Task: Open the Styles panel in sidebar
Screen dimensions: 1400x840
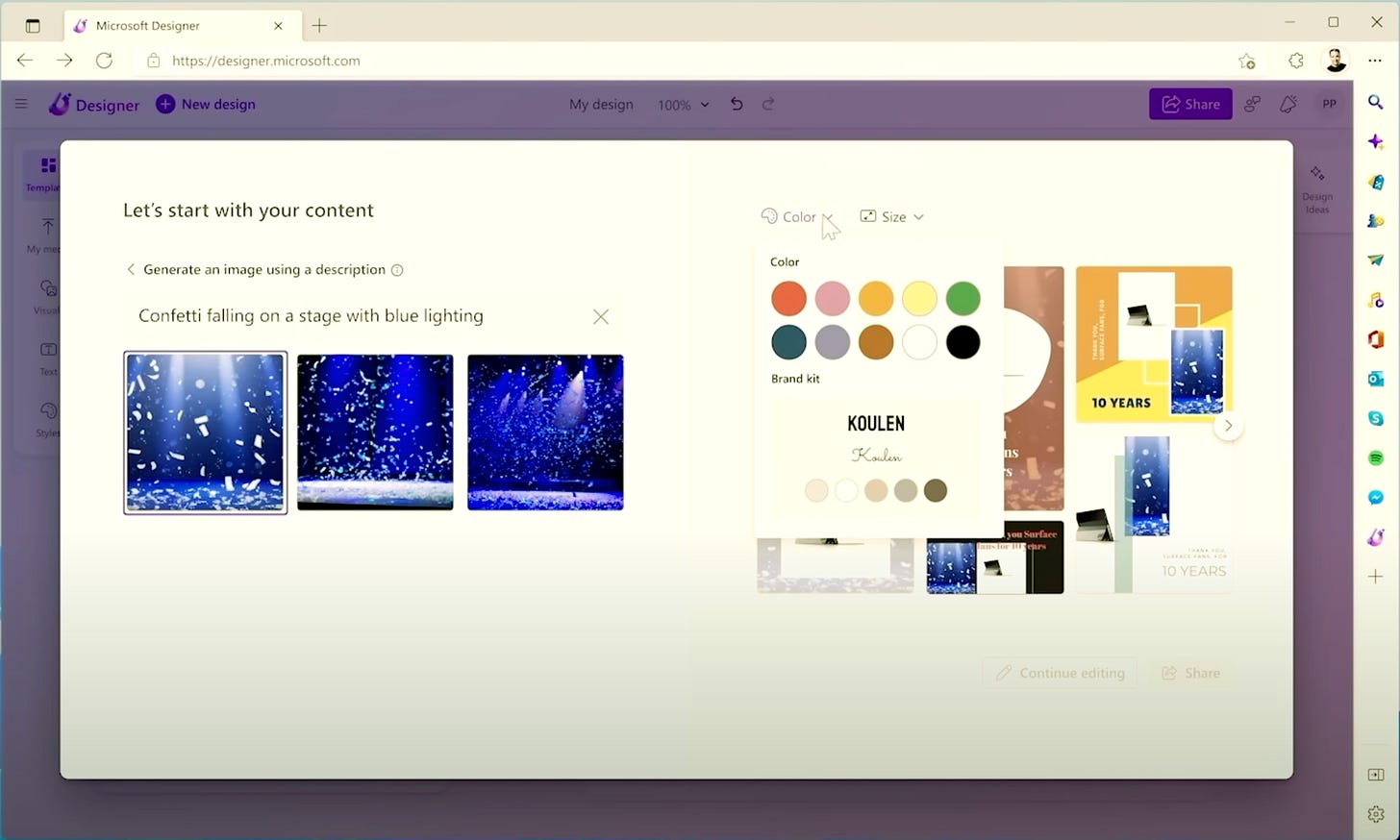Action: tap(48, 419)
